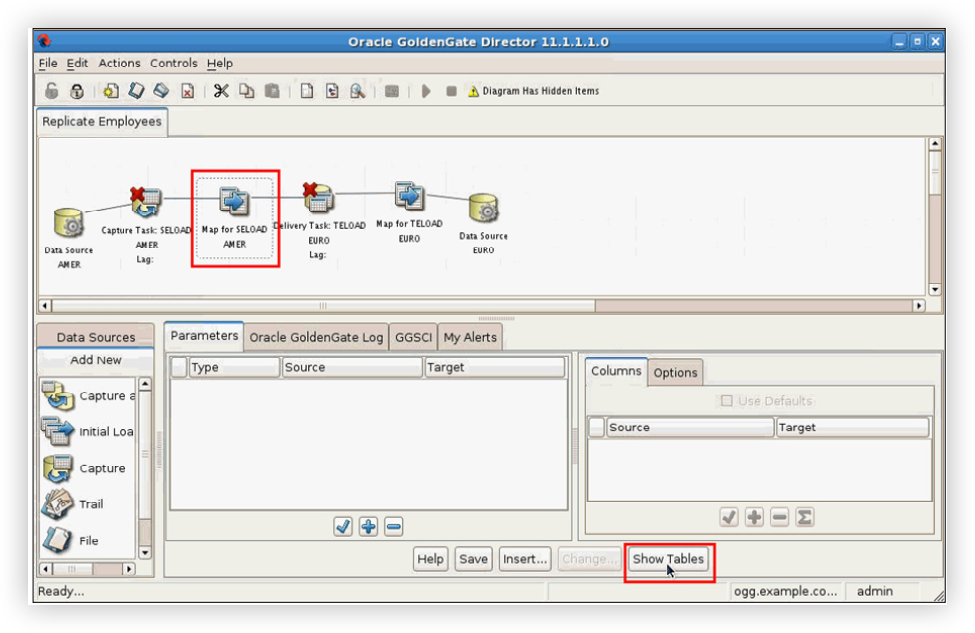Switch to the Options tab
This screenshot has height=633, width=975.
click(675, 372)
